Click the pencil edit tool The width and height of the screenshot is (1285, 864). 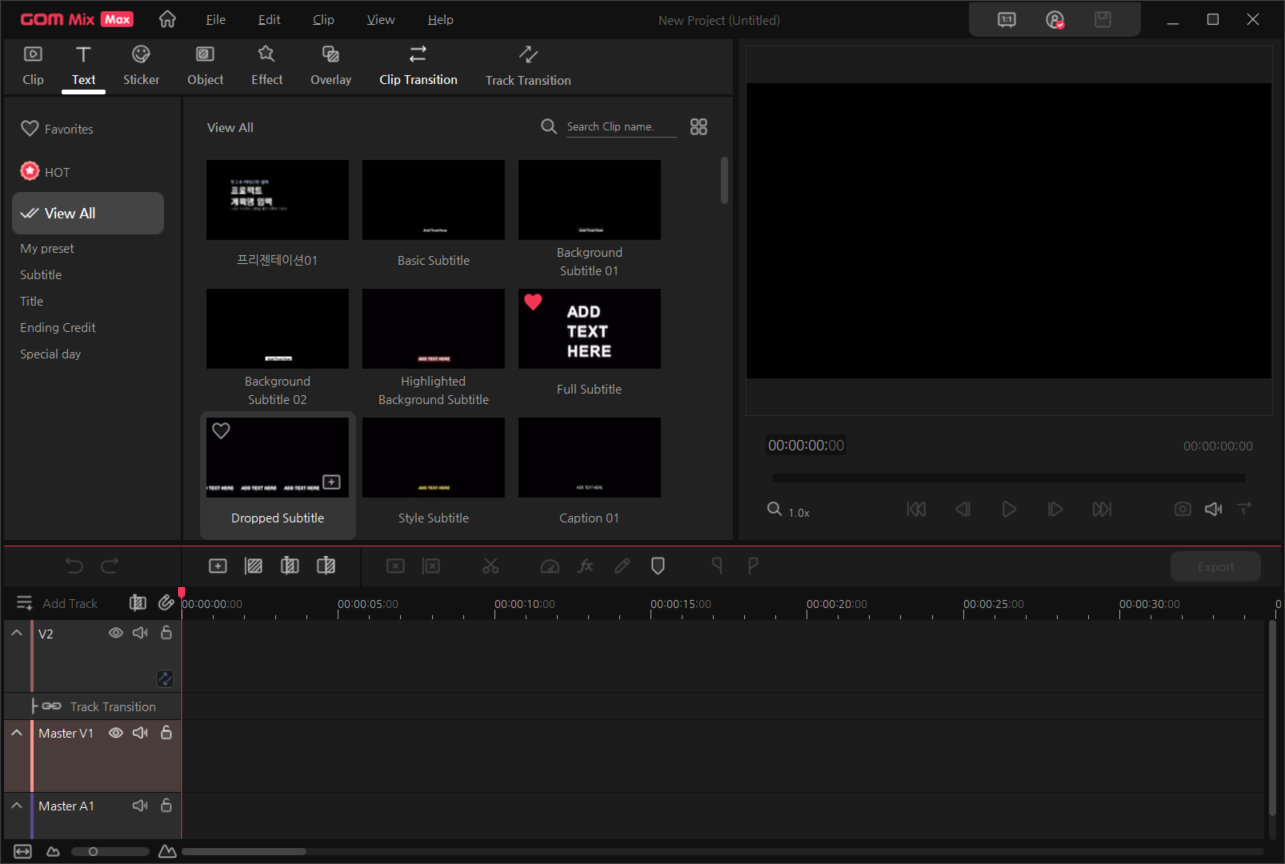622,566
